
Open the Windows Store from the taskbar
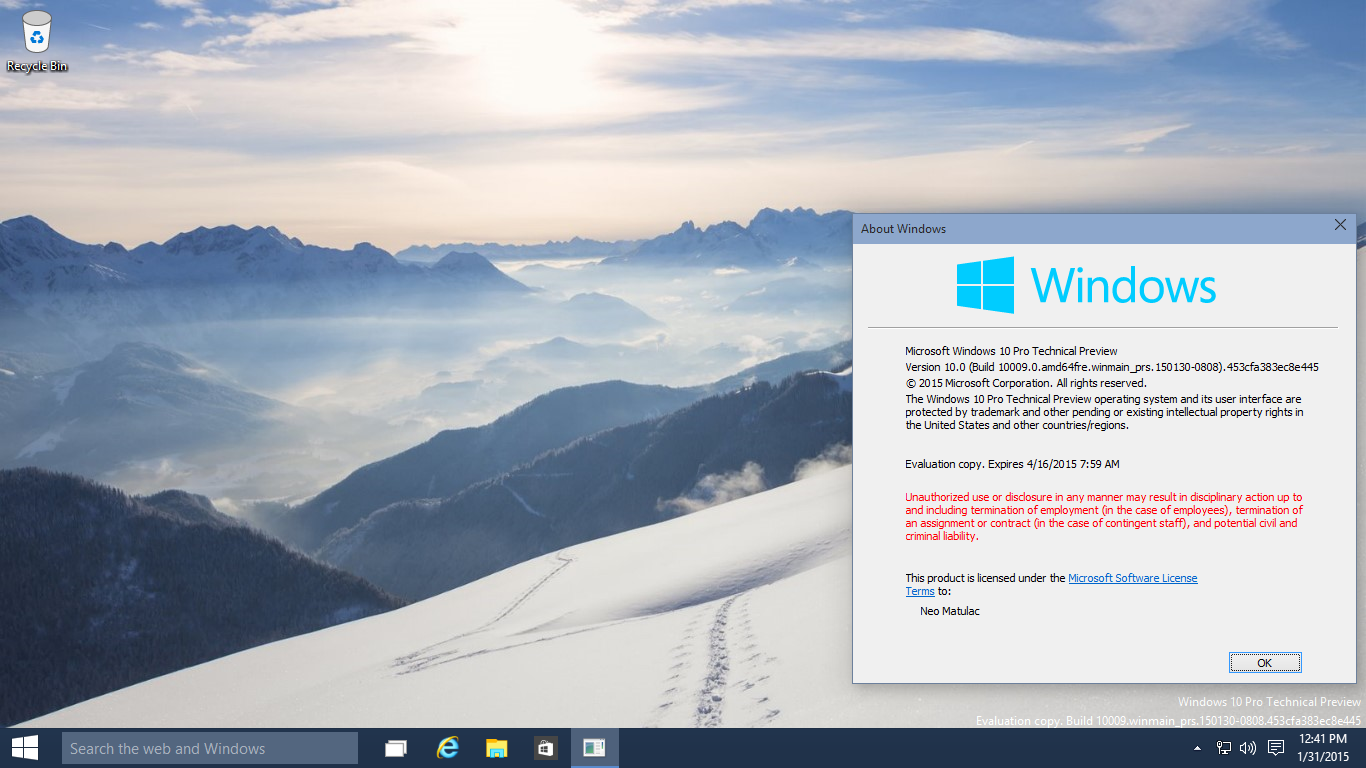click(x=545, y=747)
